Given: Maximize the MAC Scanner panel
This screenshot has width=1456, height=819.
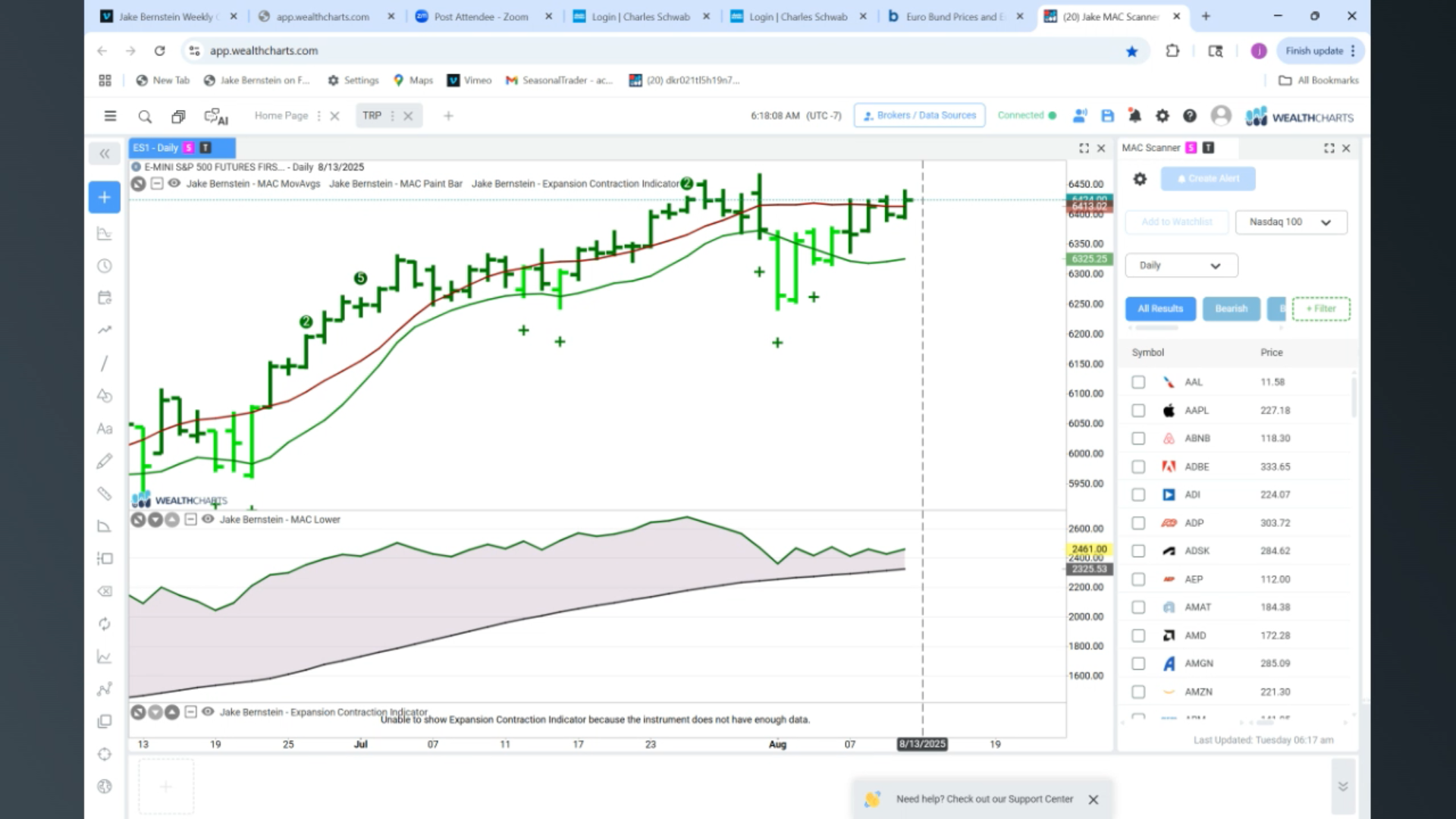Looking at the screenshot, I should [x=1329, y=149].
